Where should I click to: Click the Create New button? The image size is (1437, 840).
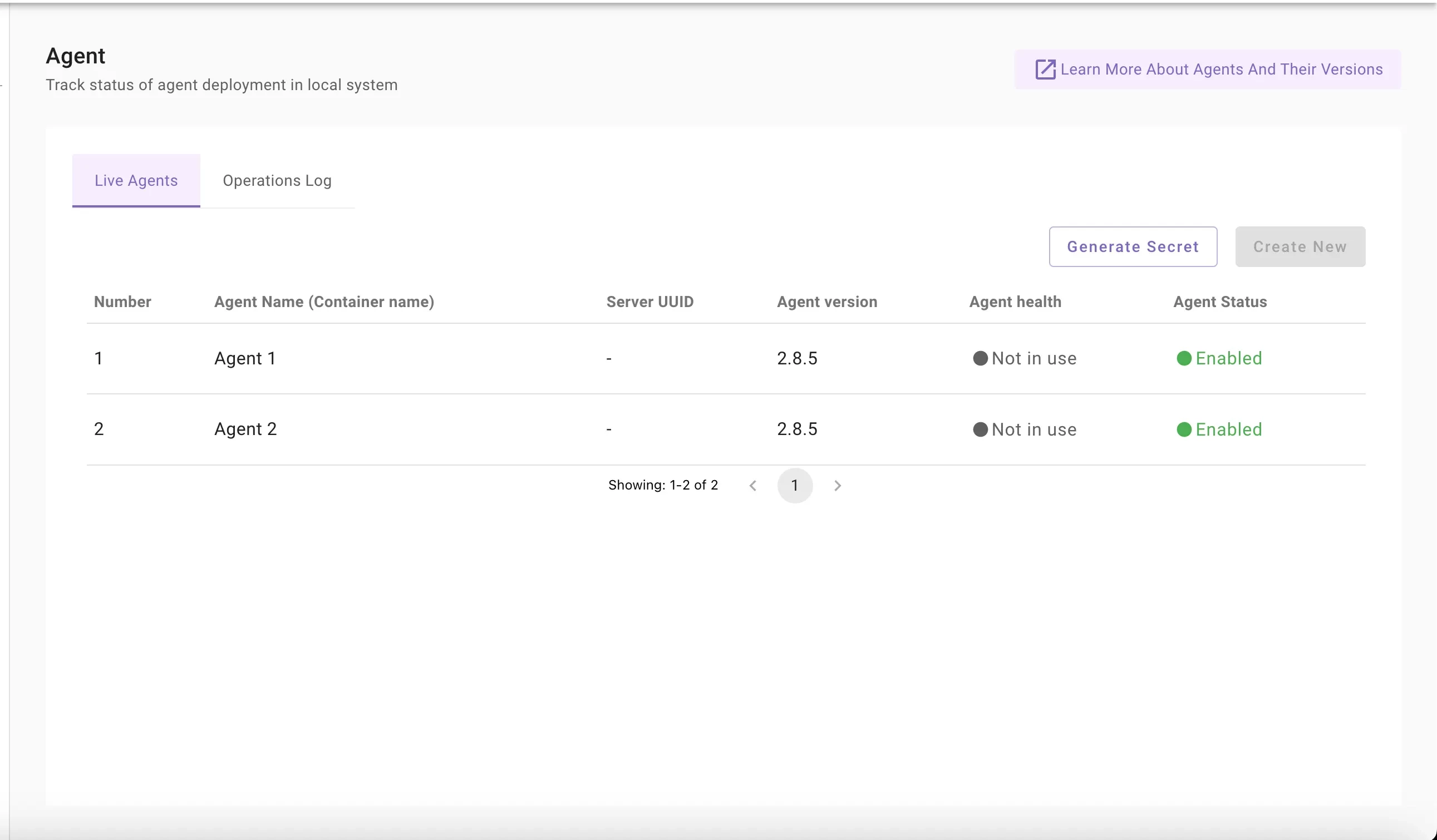pos(1300,247)
